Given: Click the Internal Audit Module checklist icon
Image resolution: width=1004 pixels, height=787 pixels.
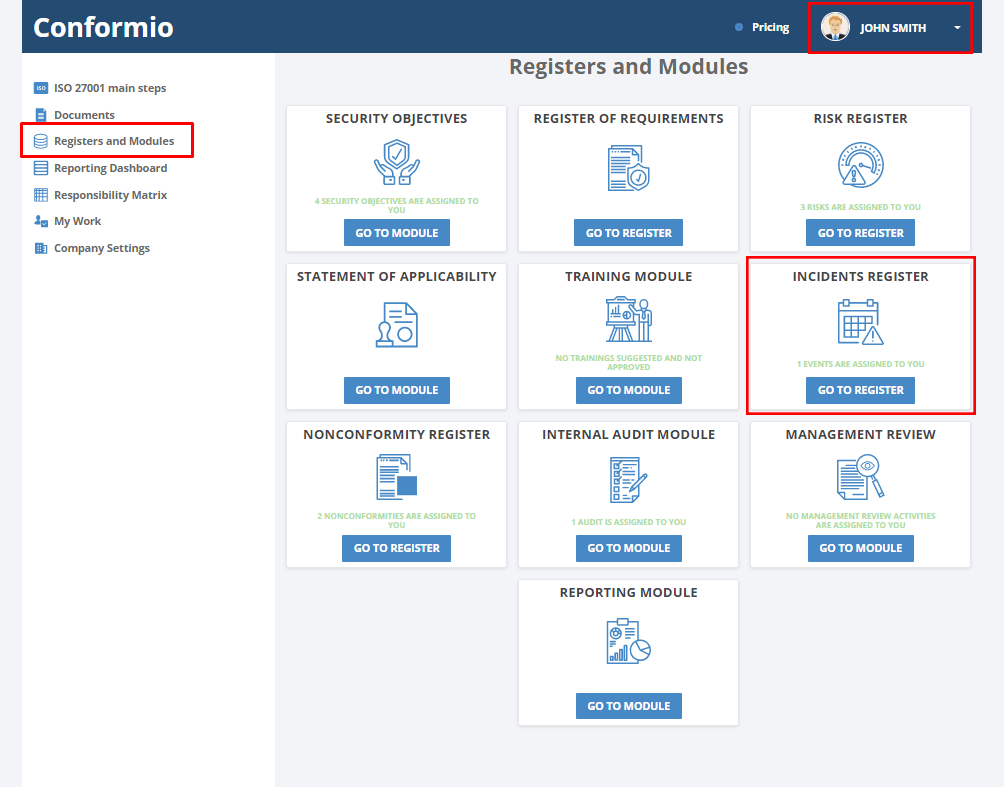Looking at the screenshot, I should point(628,476).
